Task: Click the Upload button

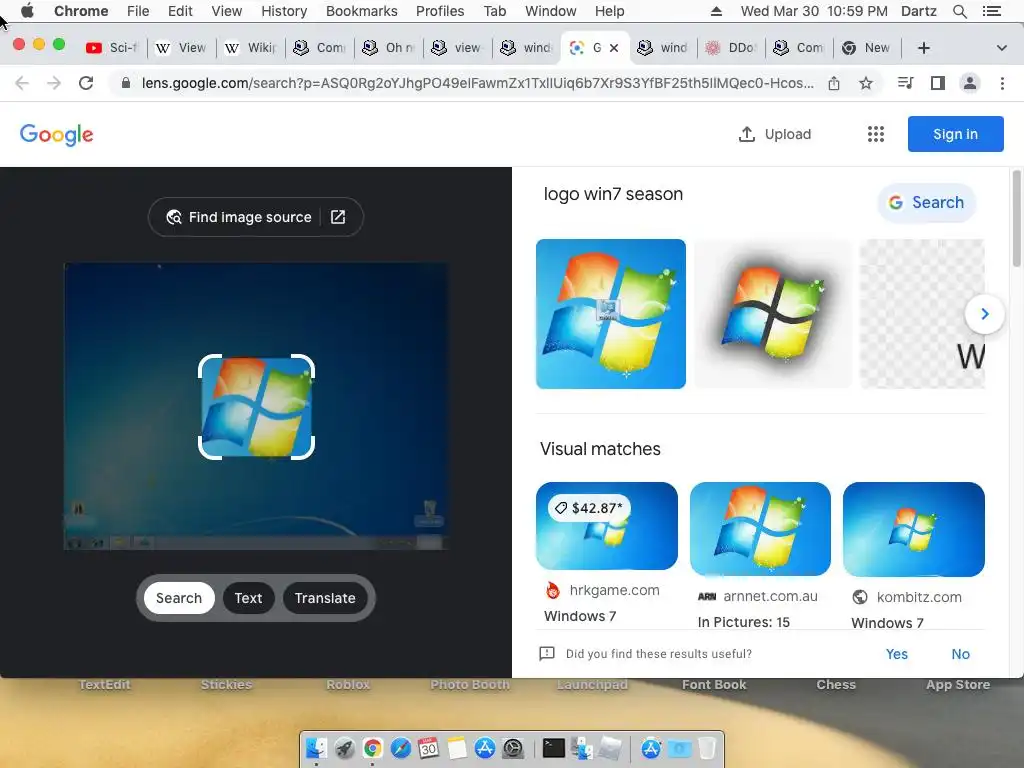Action: (x=775, y=134)
